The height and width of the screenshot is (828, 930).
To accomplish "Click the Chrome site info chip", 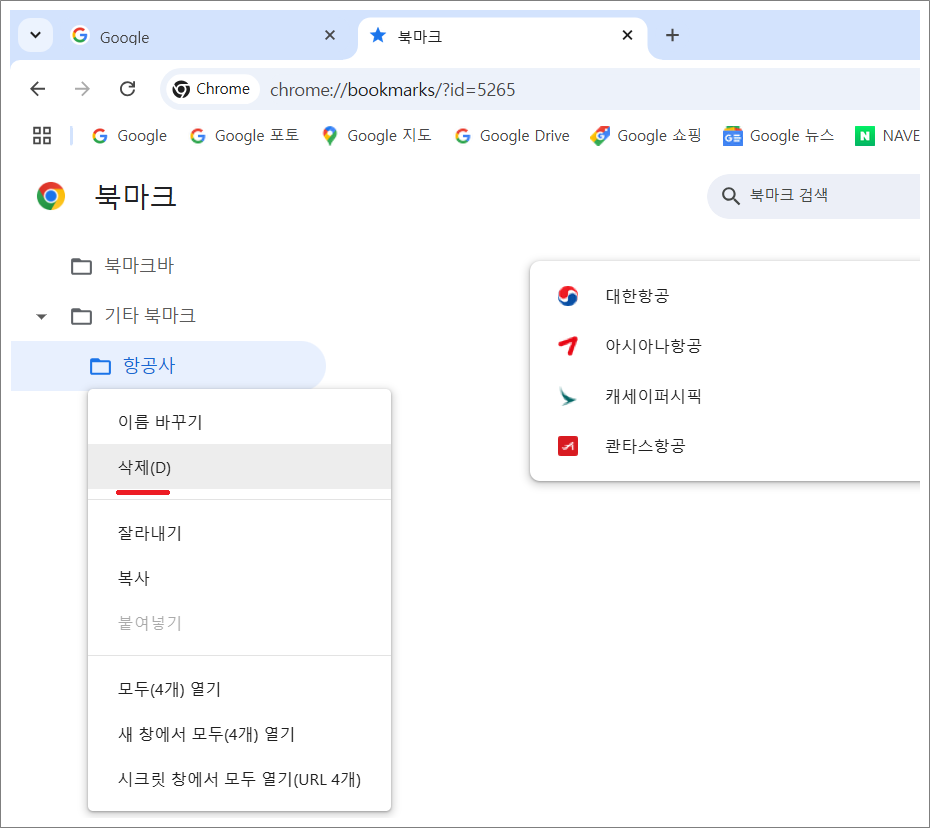I will (212, 89).
